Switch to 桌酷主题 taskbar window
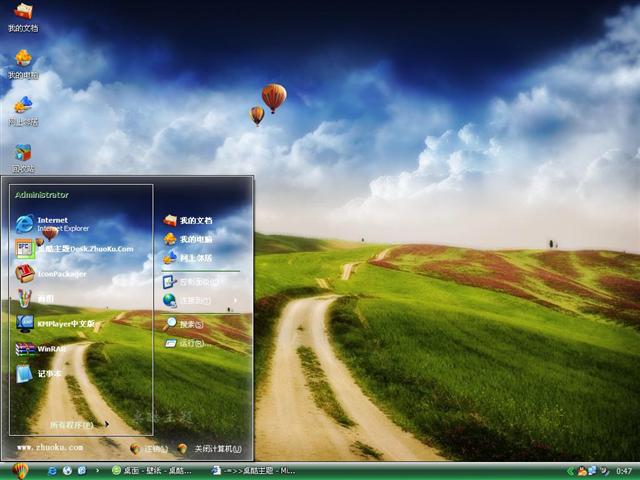Screen dimensions: 640x480 (253, 471)
